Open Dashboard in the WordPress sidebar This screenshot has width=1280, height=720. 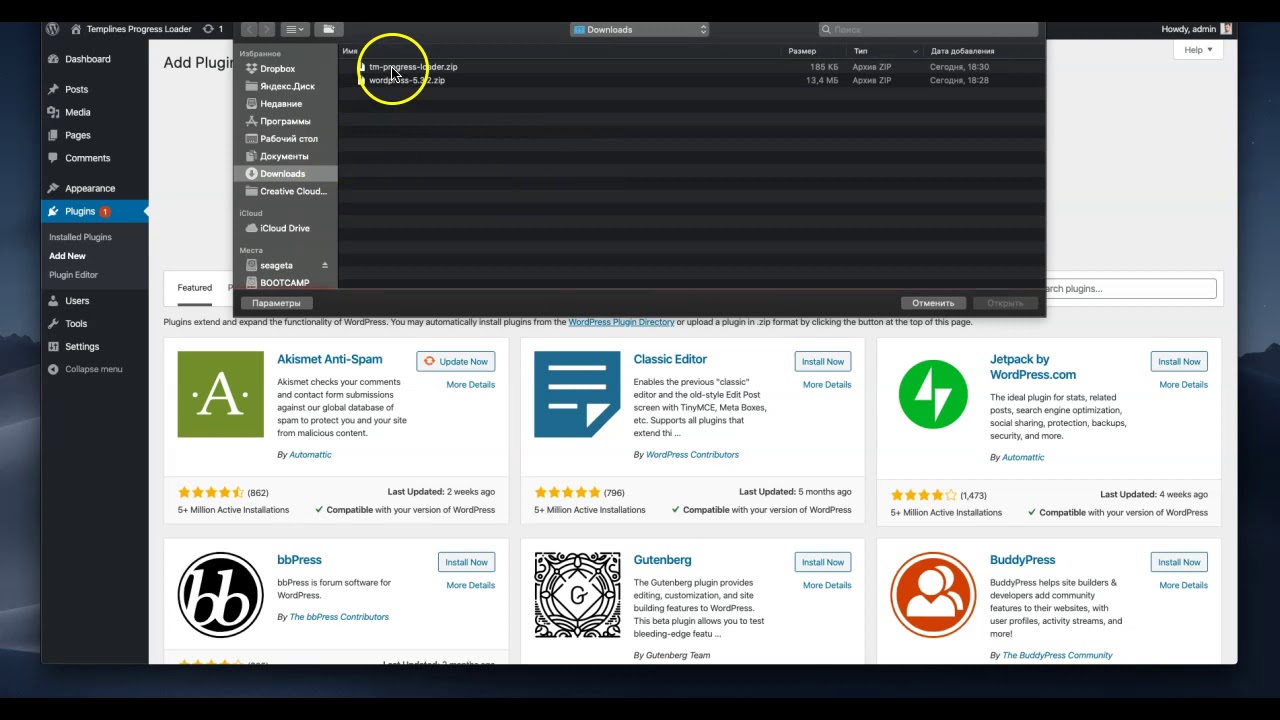(x=87, y=59)
